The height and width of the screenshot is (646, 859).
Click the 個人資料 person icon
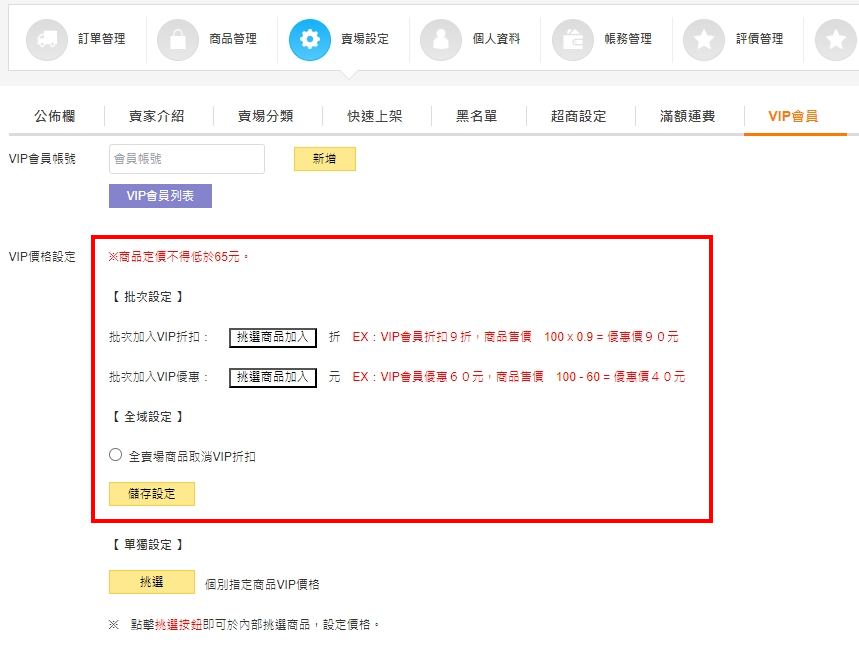441,39
